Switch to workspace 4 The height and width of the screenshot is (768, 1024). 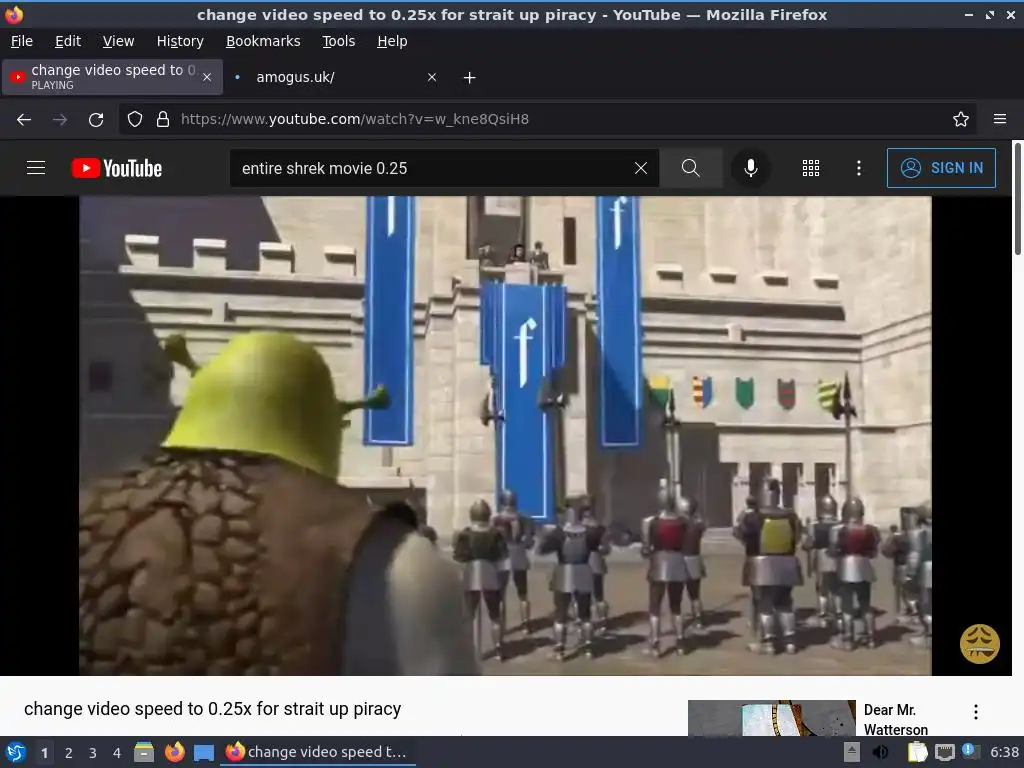click(117, 753)
